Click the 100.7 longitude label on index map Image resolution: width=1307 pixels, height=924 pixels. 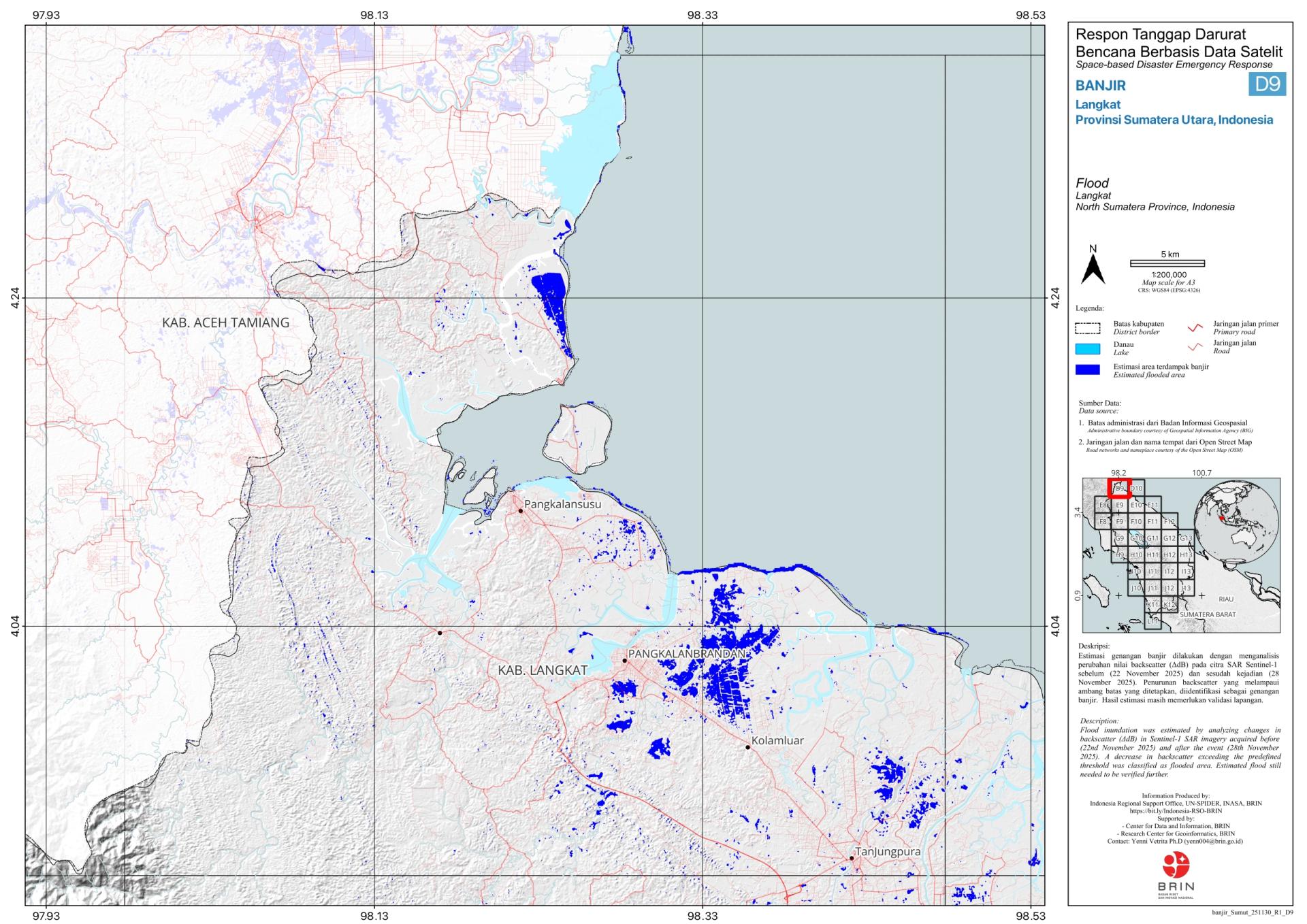coord(1201,473)
